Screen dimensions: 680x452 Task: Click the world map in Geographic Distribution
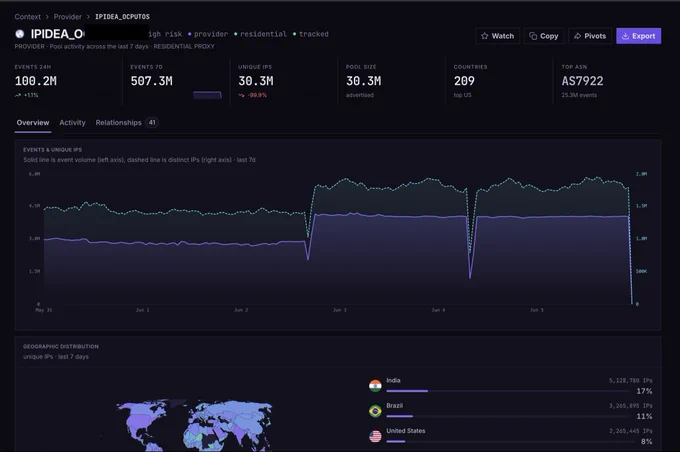(194, 426)
